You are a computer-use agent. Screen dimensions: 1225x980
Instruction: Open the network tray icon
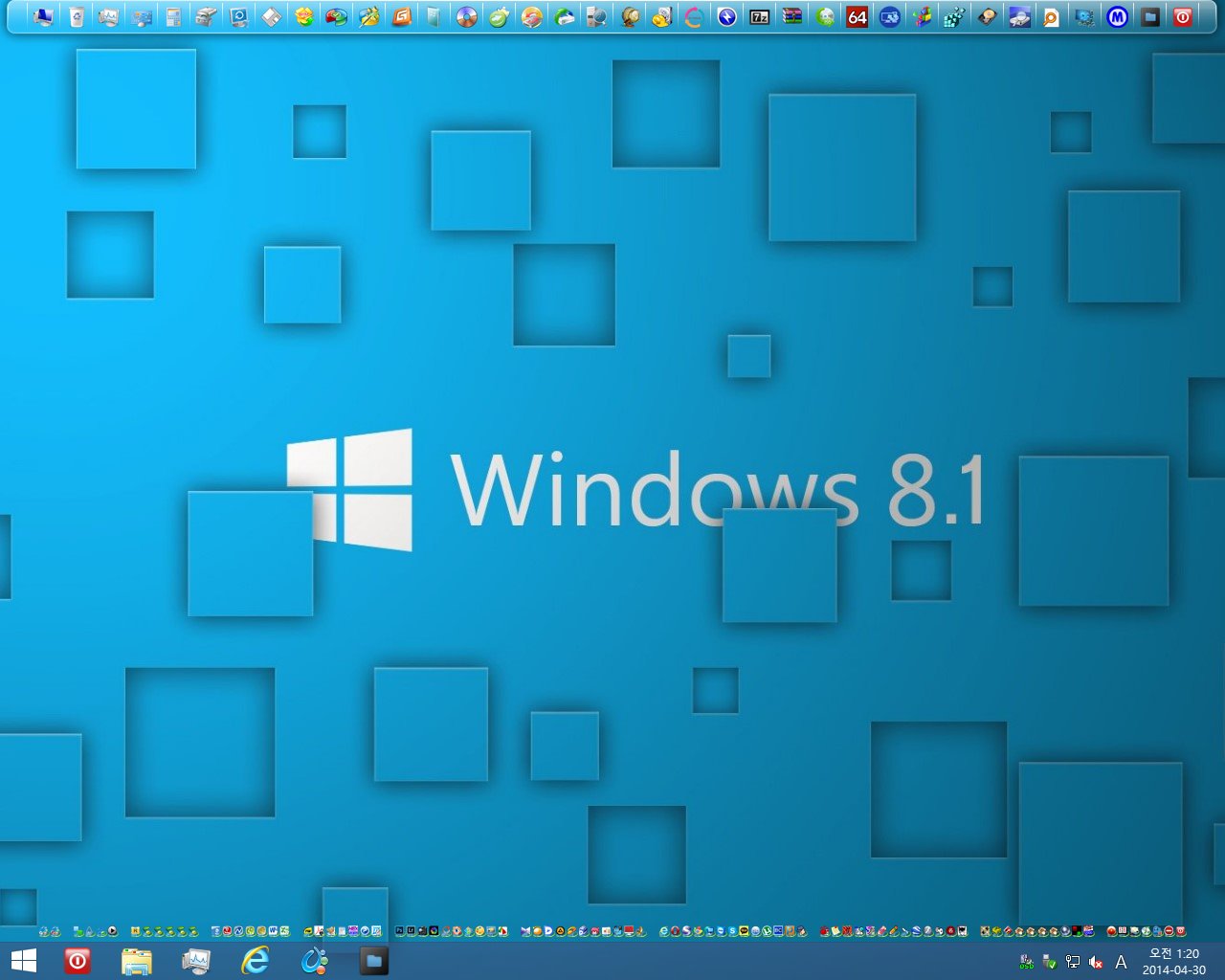[1073, 962]
